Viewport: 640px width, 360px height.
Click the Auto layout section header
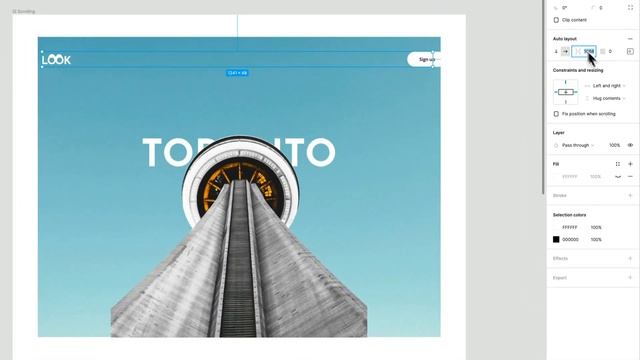pyautogui.click(x=564, y=39)
